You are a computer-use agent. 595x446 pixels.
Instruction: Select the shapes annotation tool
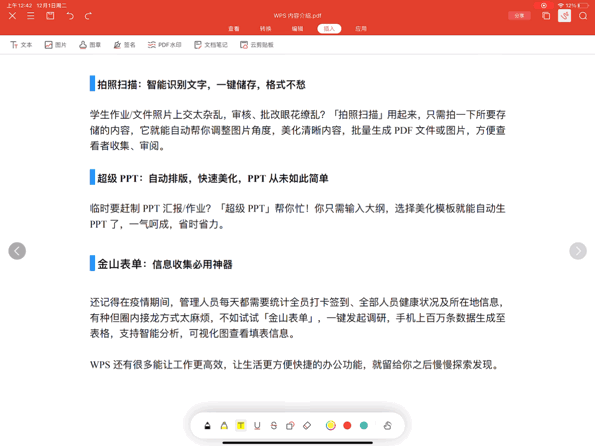tap(290, 426)
